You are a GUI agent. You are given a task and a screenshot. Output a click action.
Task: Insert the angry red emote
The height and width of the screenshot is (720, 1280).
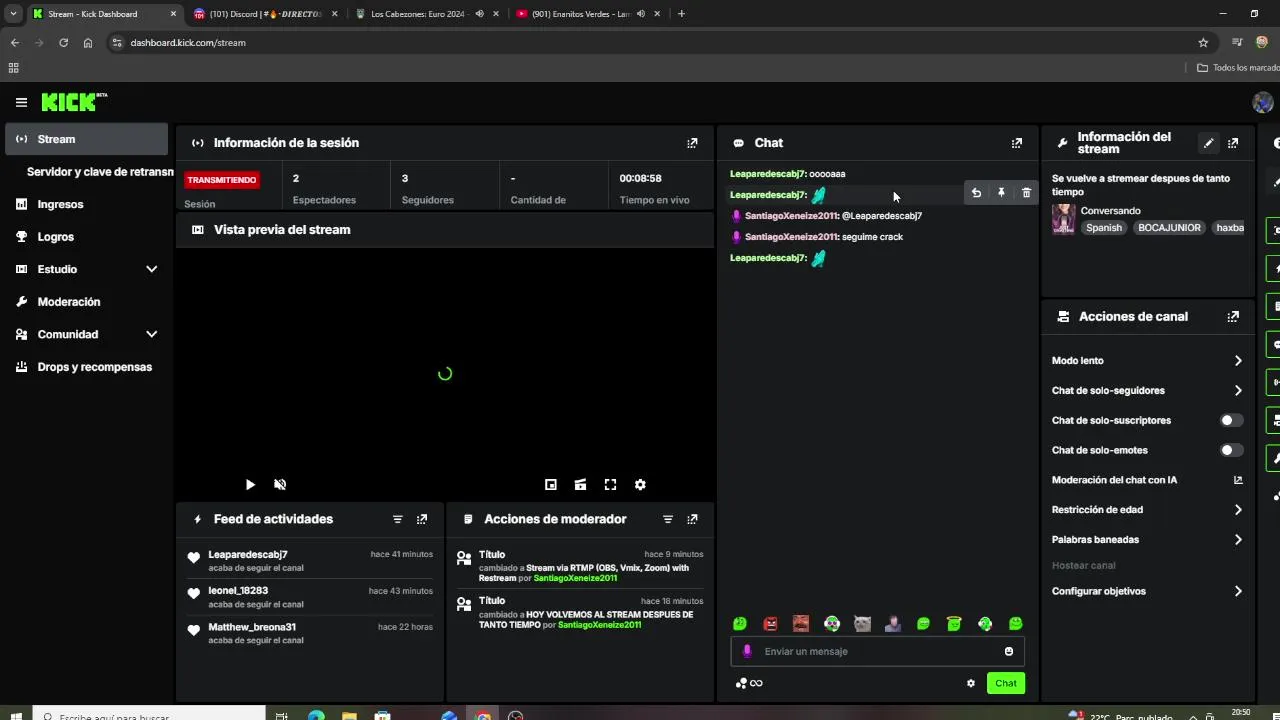770,624
